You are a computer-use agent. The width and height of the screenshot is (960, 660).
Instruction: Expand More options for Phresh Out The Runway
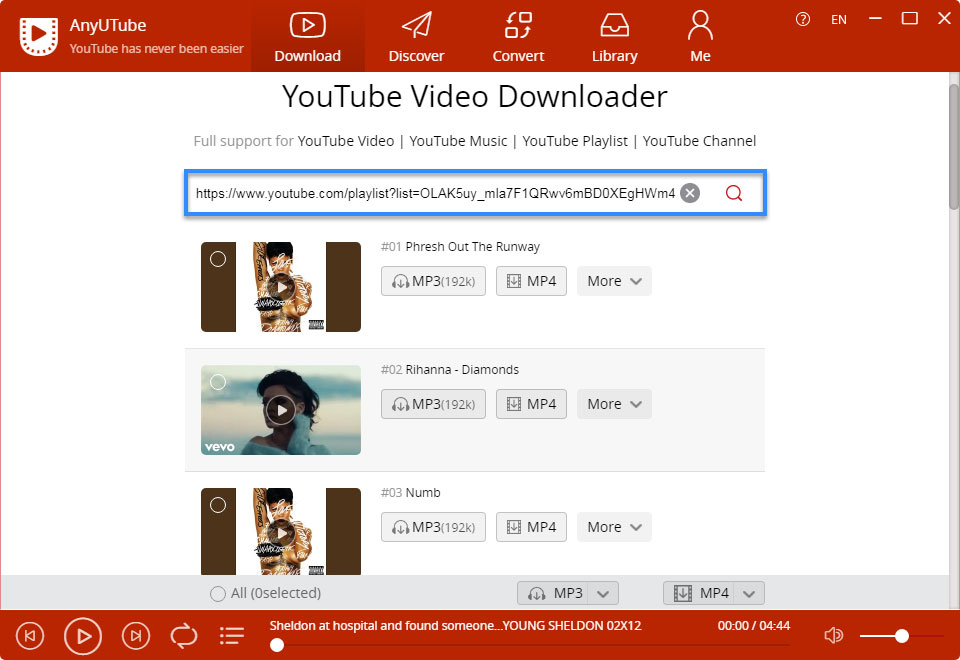[614, 281]
